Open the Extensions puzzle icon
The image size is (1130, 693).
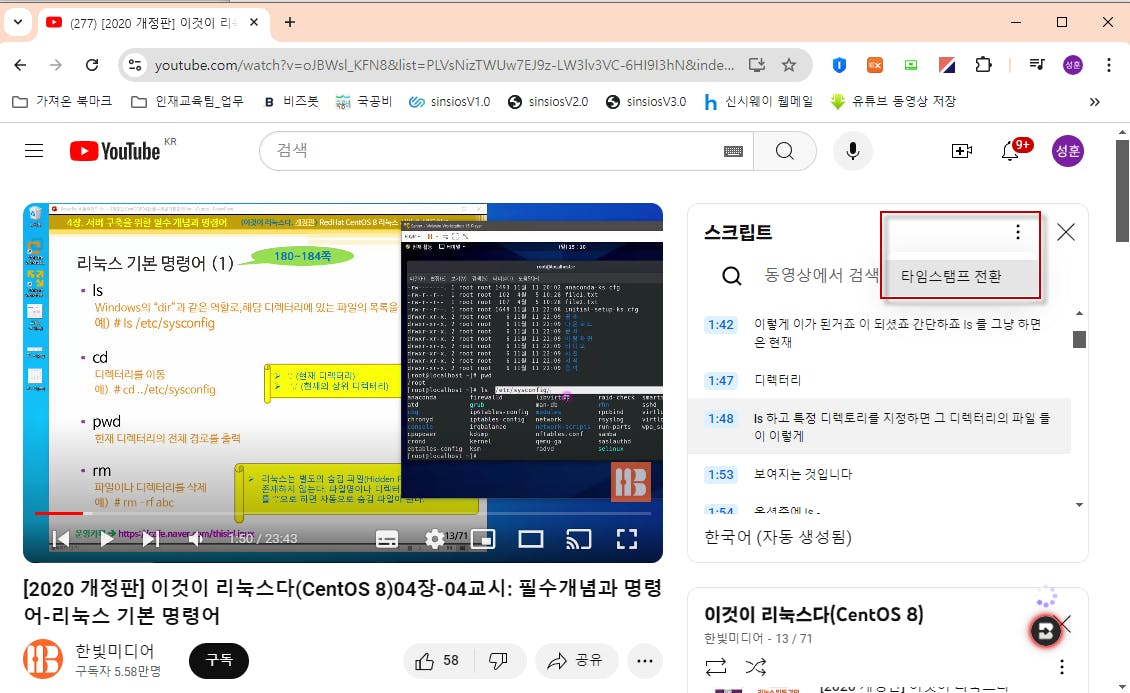tap(984, 65)
